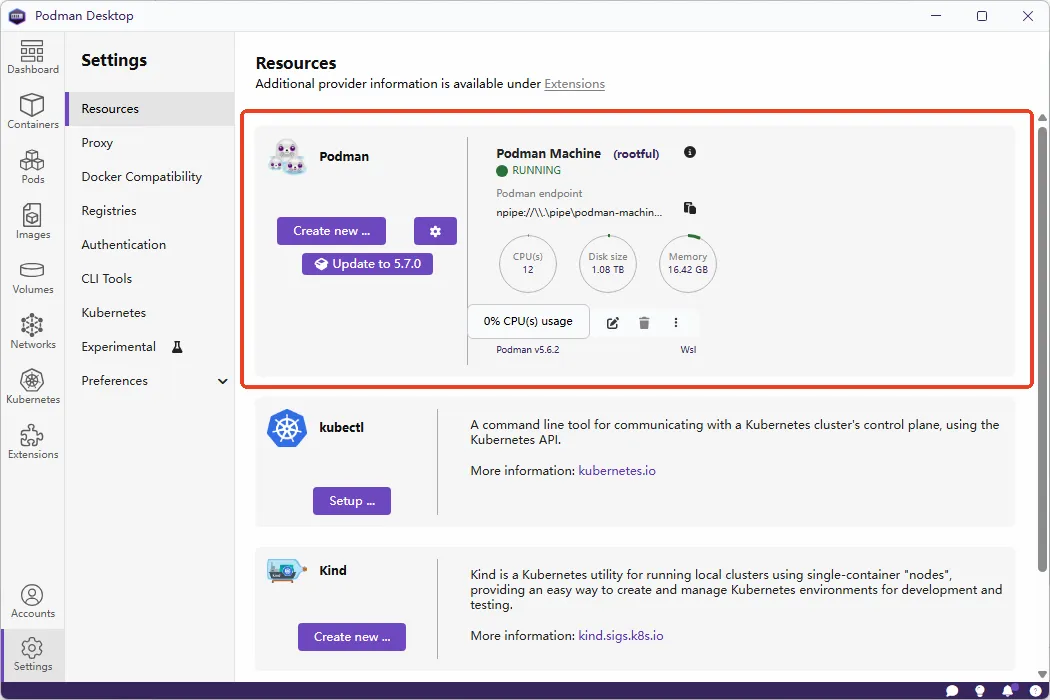This screenshot has height=700, width=1050.
Task: Open the Extensions icon in sidebar
Action: pos(32,442)
